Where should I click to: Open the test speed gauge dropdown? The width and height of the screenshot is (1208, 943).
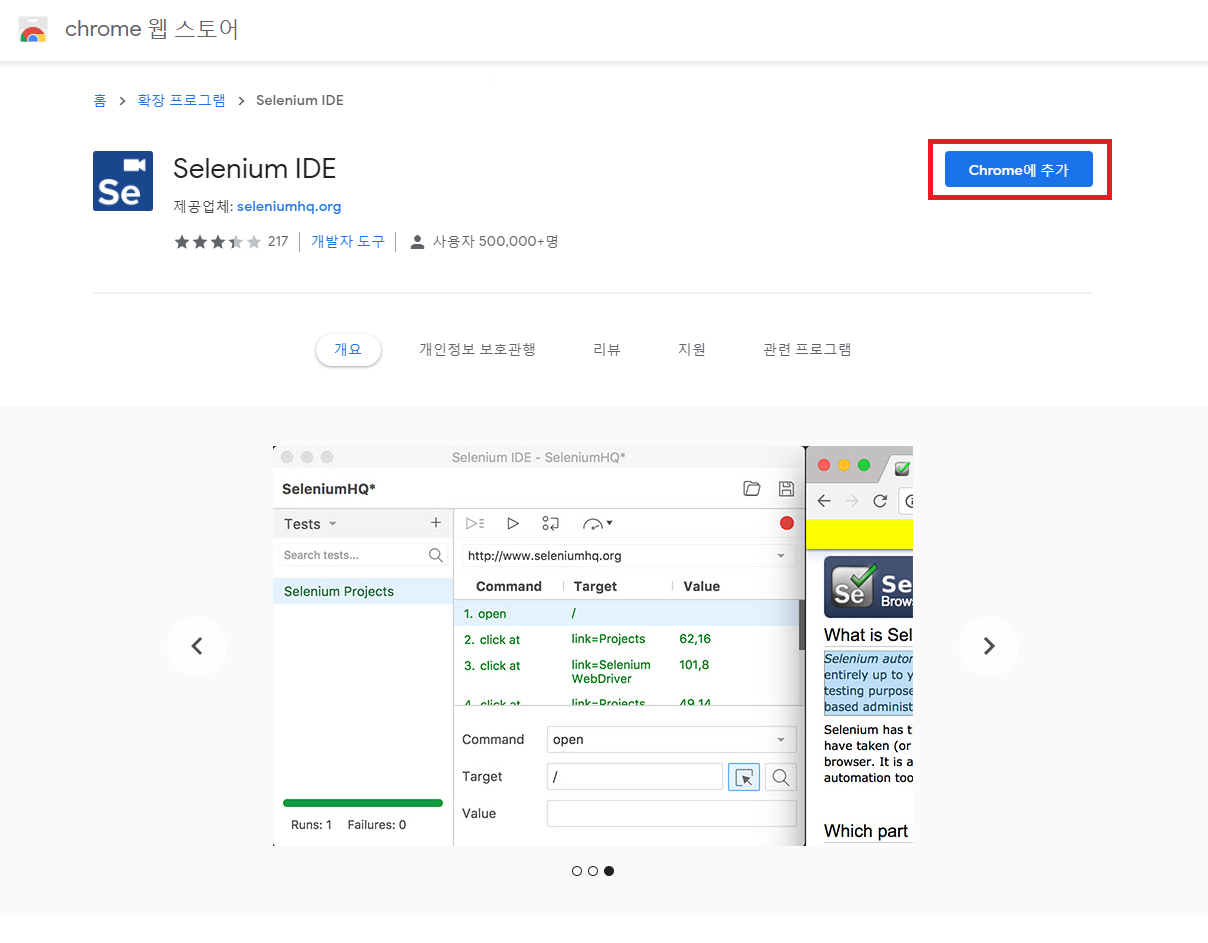(598, 523)
